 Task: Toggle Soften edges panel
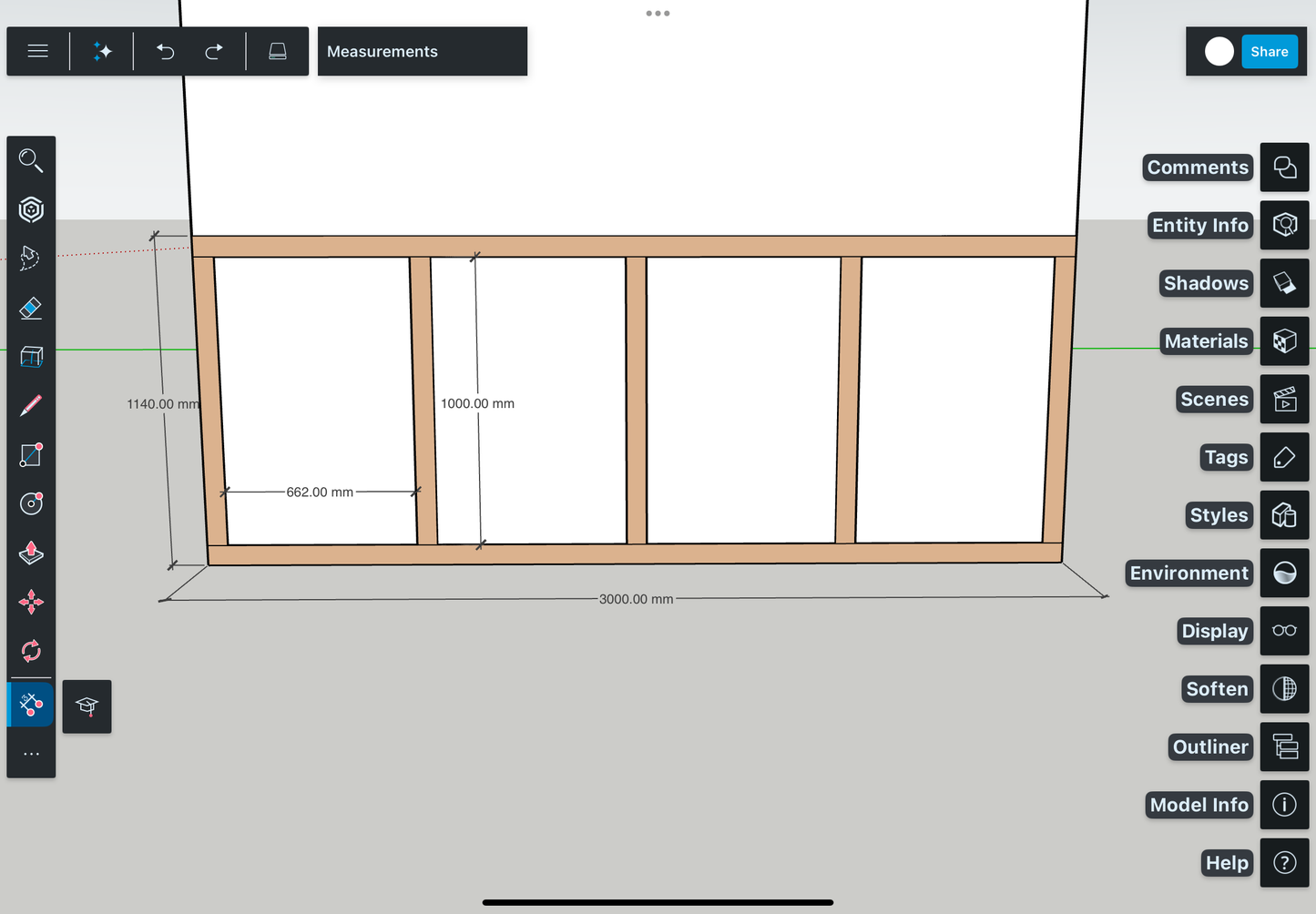click(1284, 688)
